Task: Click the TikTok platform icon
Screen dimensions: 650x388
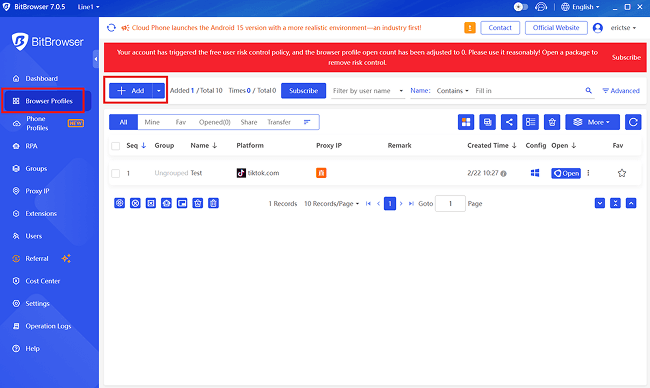Action: pyautogui.click(x=241, y=173)
